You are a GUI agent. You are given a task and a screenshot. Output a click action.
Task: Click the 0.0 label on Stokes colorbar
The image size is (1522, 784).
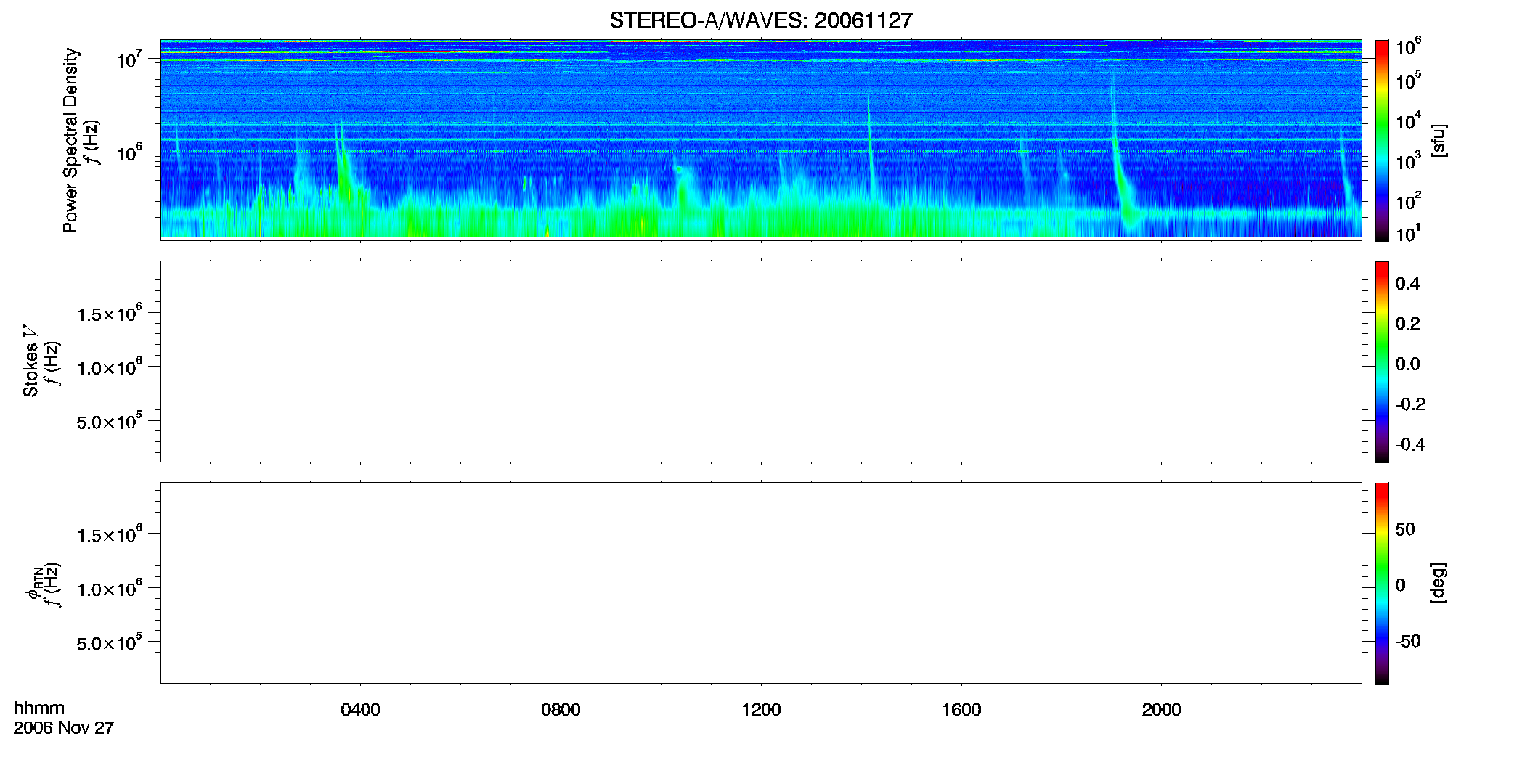click(1407, 364)
